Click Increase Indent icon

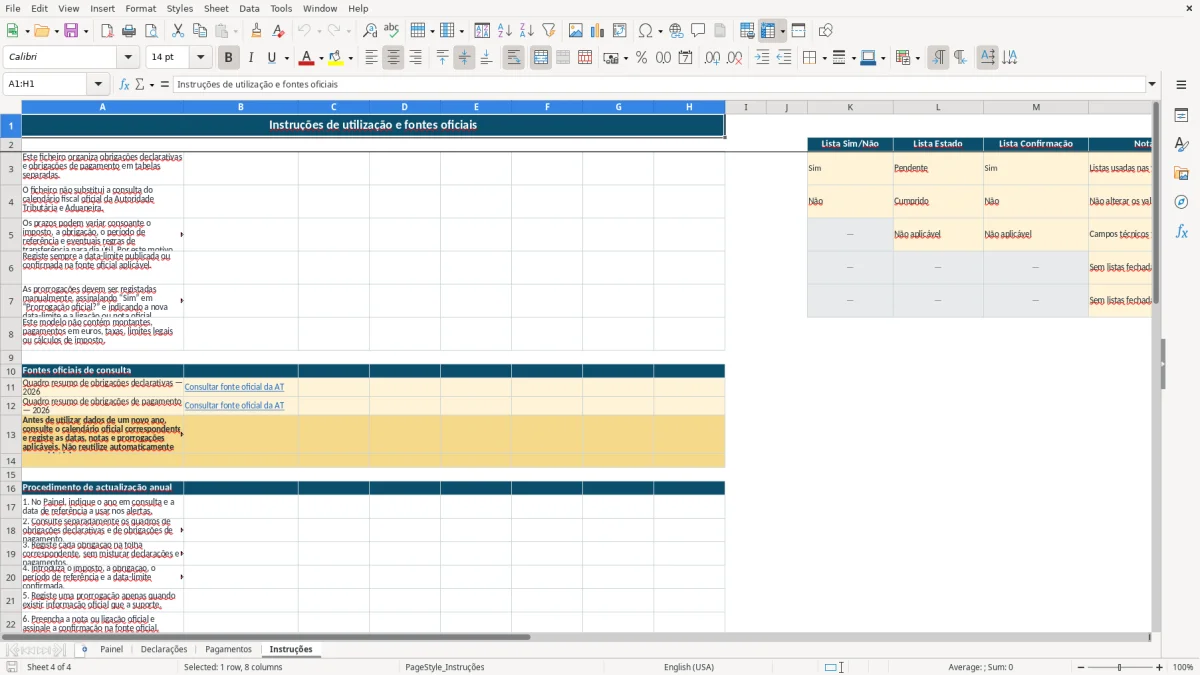[x=762, y=58]
